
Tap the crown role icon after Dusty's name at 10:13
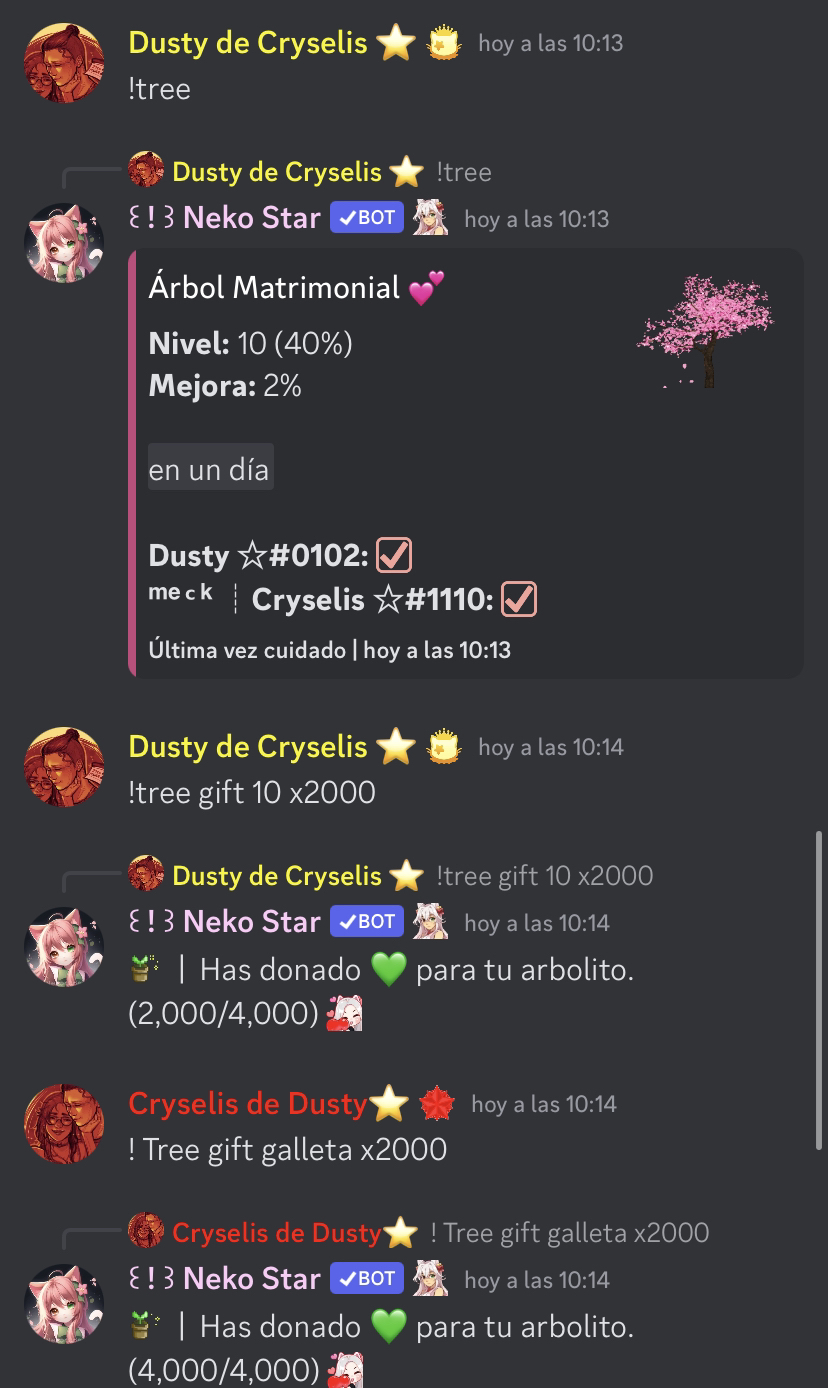[x=444, y=44]
